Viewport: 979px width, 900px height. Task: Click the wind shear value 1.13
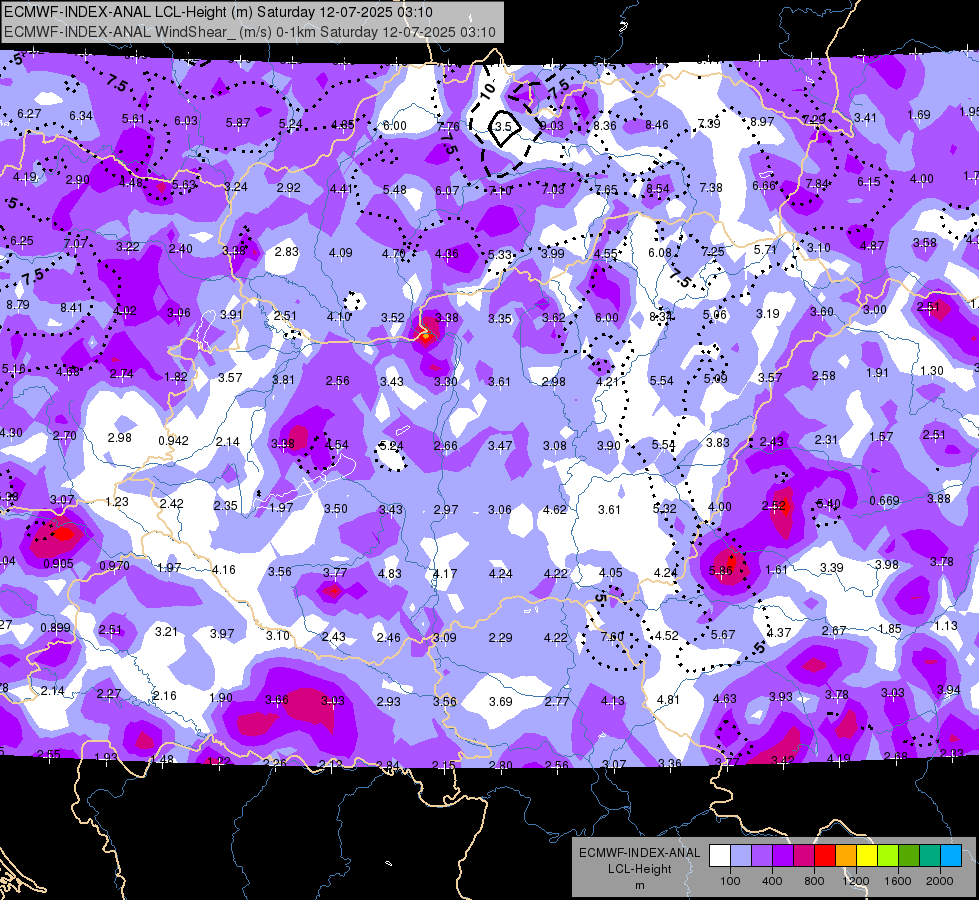coord(946,625)
